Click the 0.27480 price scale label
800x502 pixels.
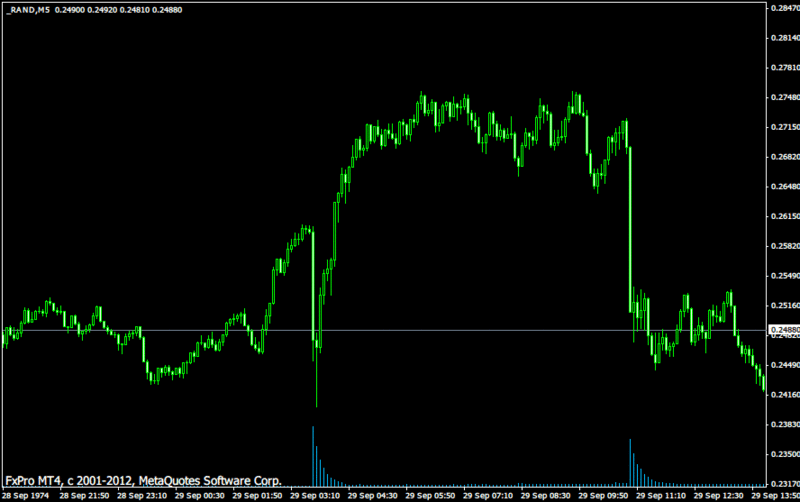coord(785,97)
